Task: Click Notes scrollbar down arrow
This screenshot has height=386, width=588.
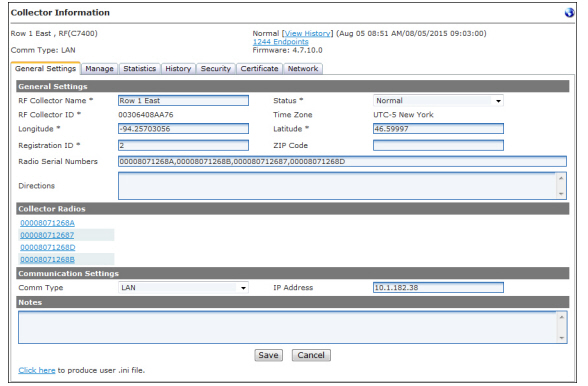Action: pyautogui.click(x=561, y=338)
